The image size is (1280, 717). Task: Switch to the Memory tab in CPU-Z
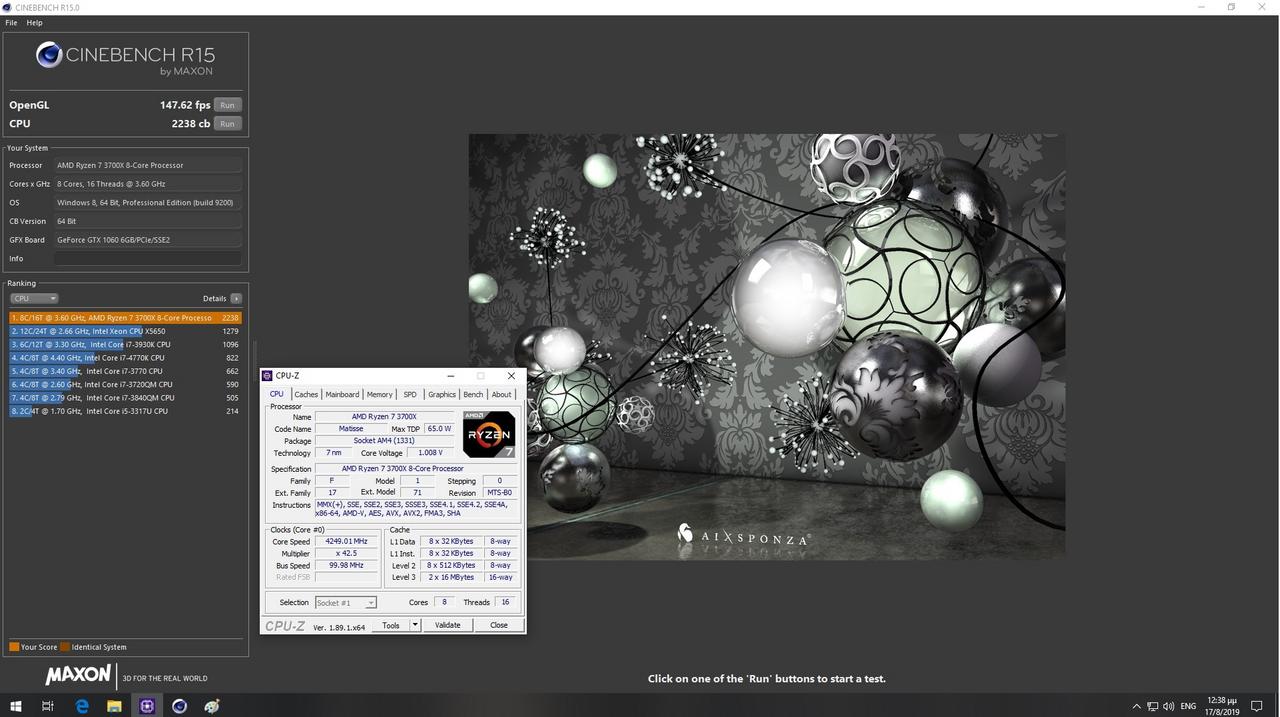click(x=379, y=394)
